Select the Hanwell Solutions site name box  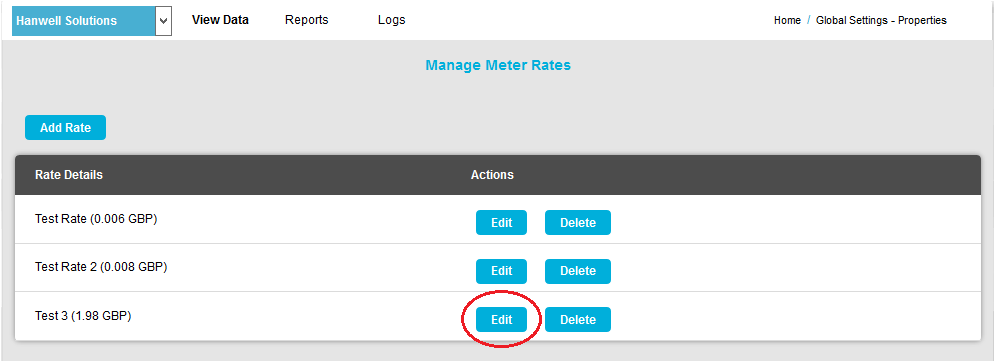[x=84, y=21]
